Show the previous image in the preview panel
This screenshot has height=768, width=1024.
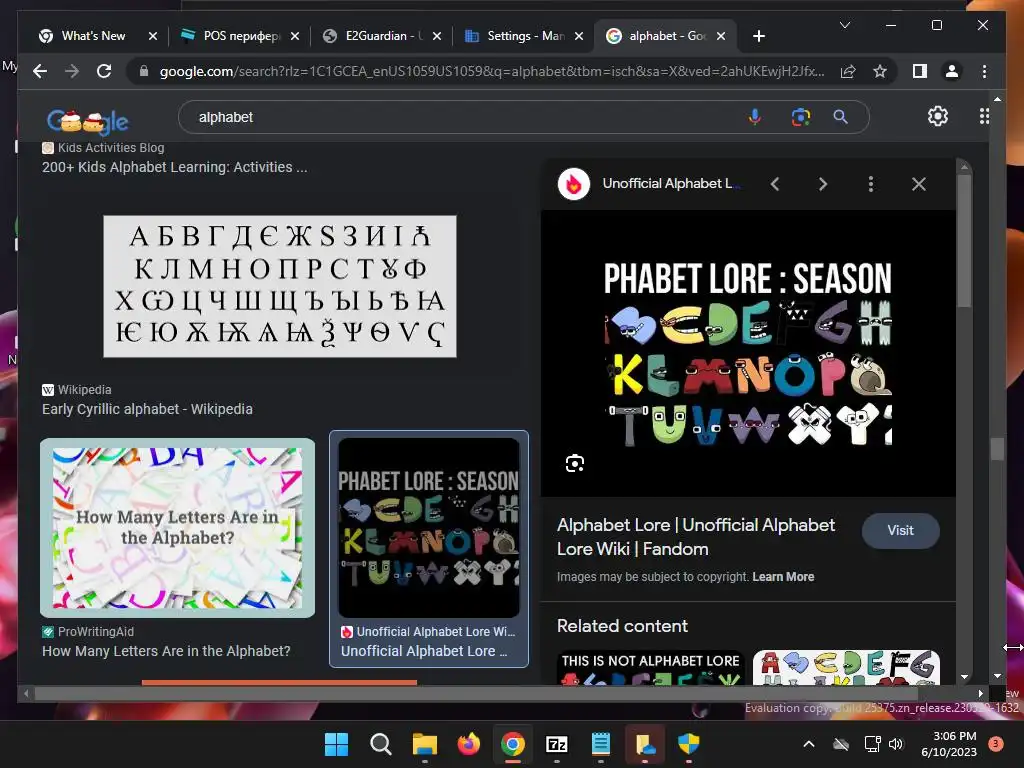pos(775,184)
